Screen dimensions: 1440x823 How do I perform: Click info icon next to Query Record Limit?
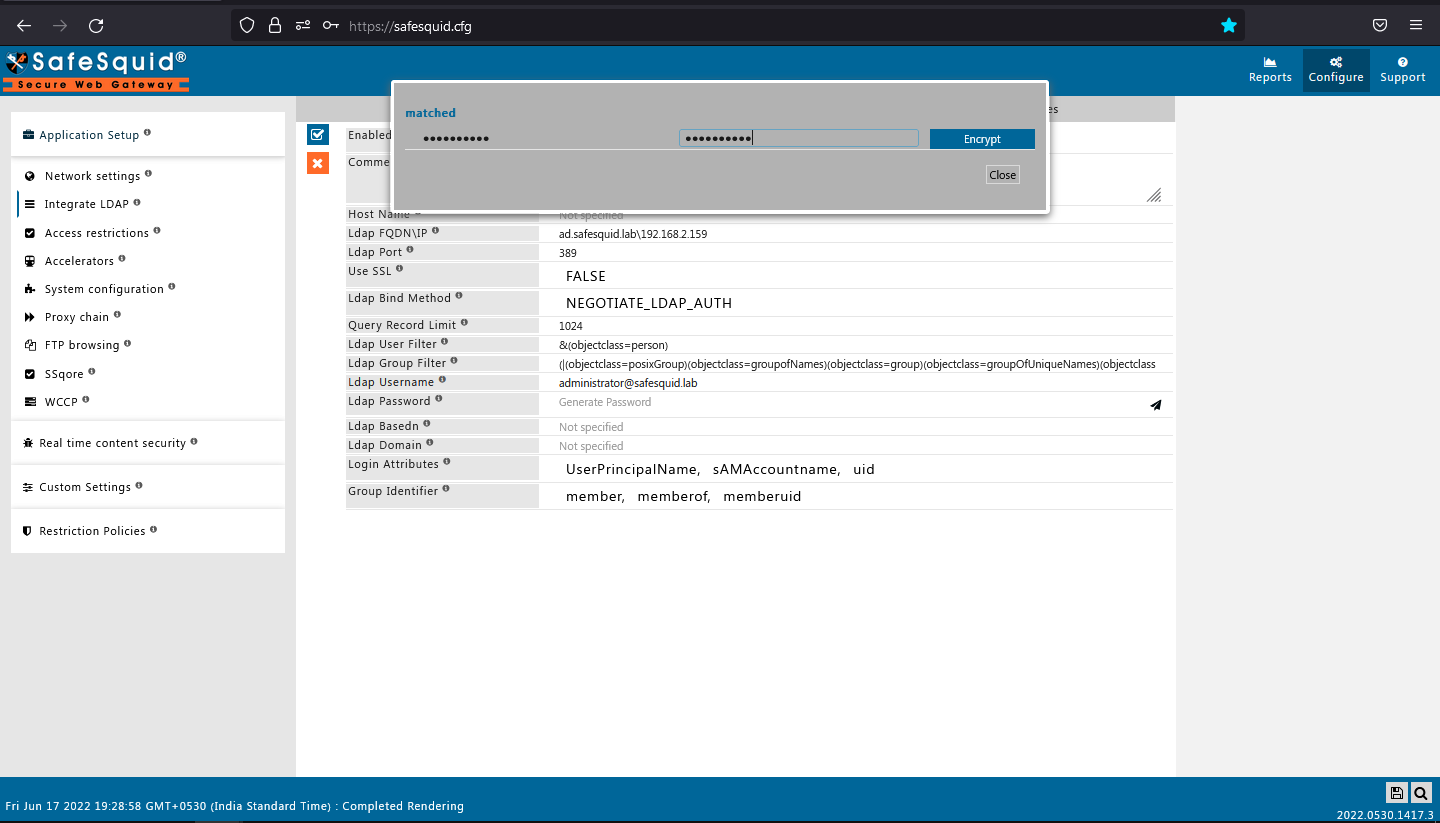[x=464, y=323]
